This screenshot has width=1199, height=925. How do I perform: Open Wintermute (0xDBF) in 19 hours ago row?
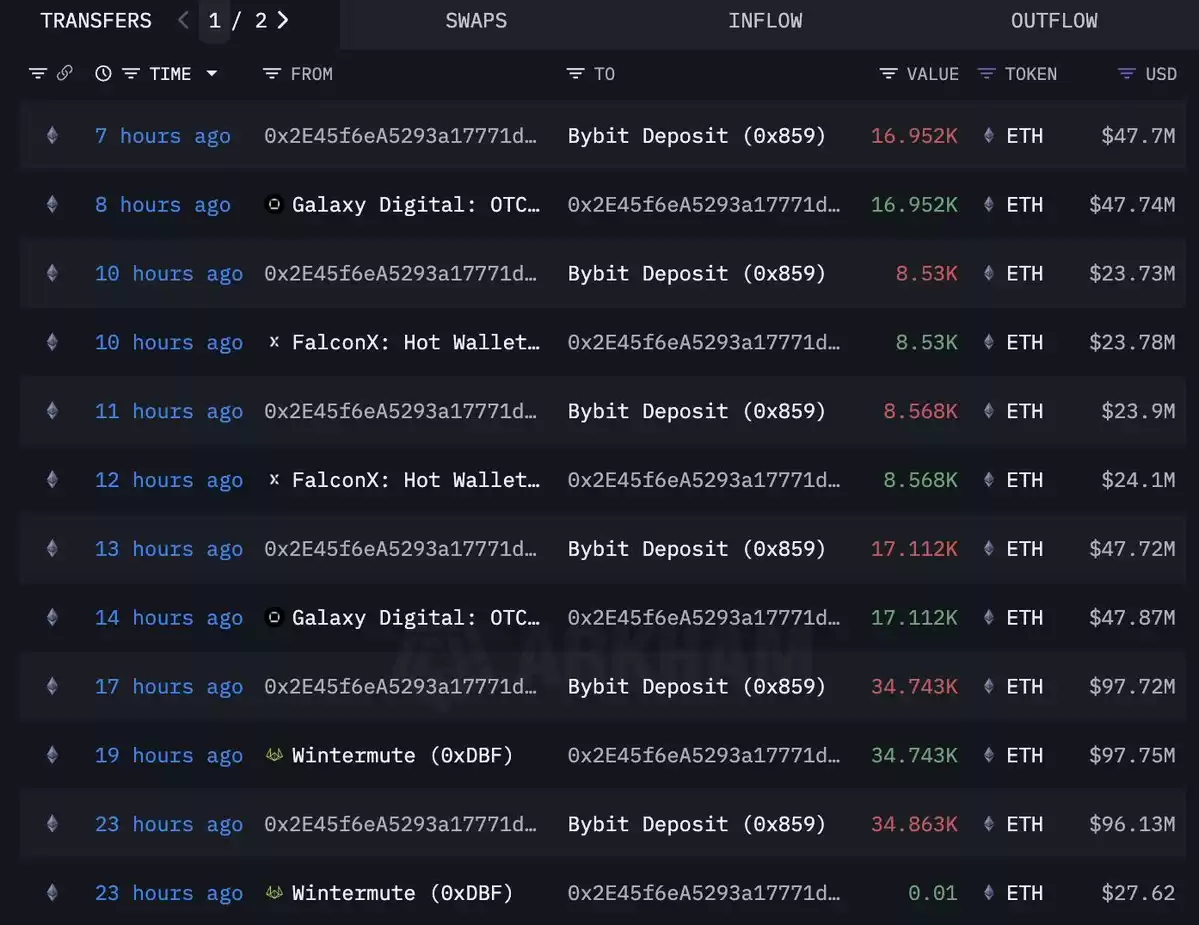[x=402, y=755]
